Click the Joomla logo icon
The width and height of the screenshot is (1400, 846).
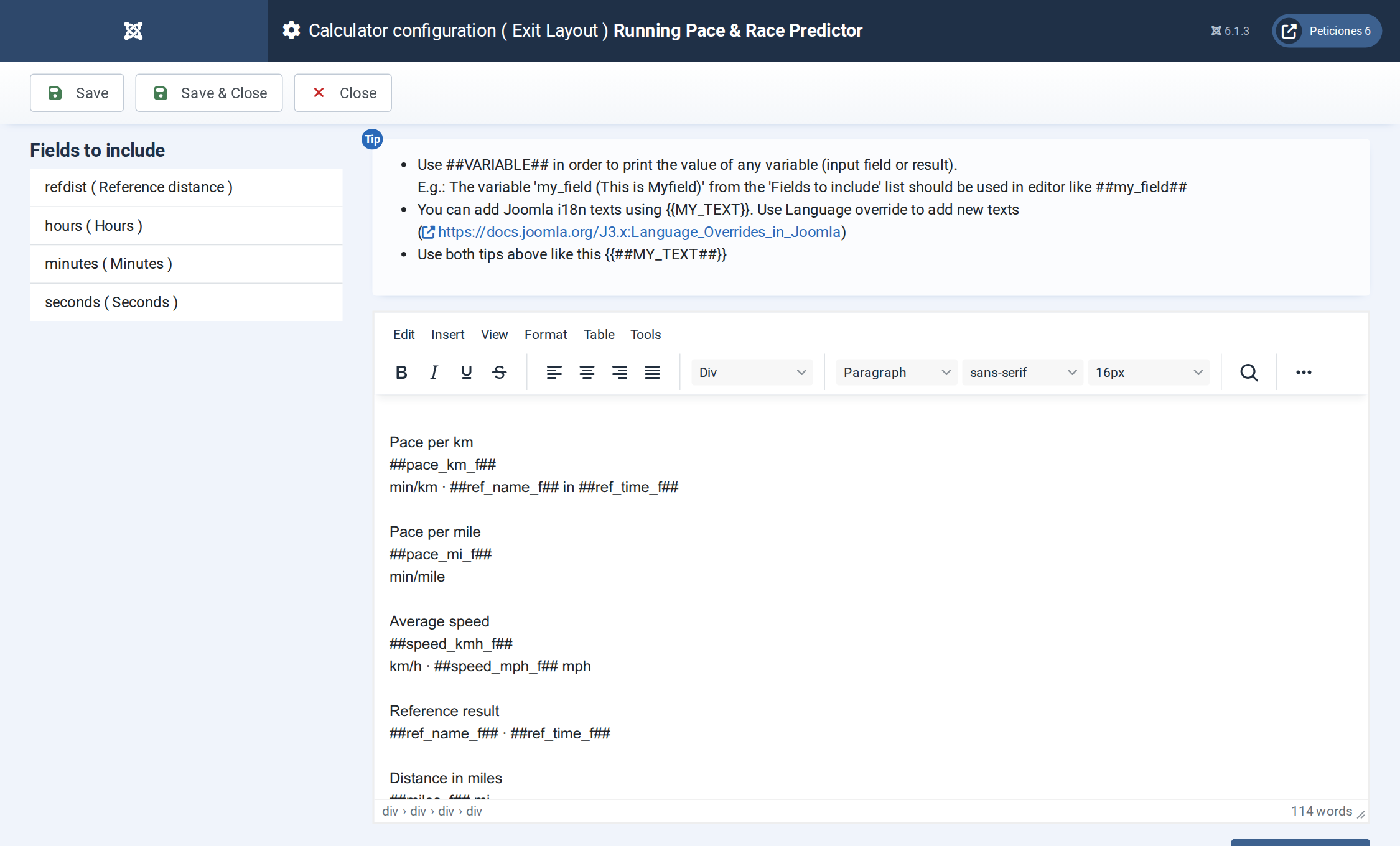[x=133, y=30]
